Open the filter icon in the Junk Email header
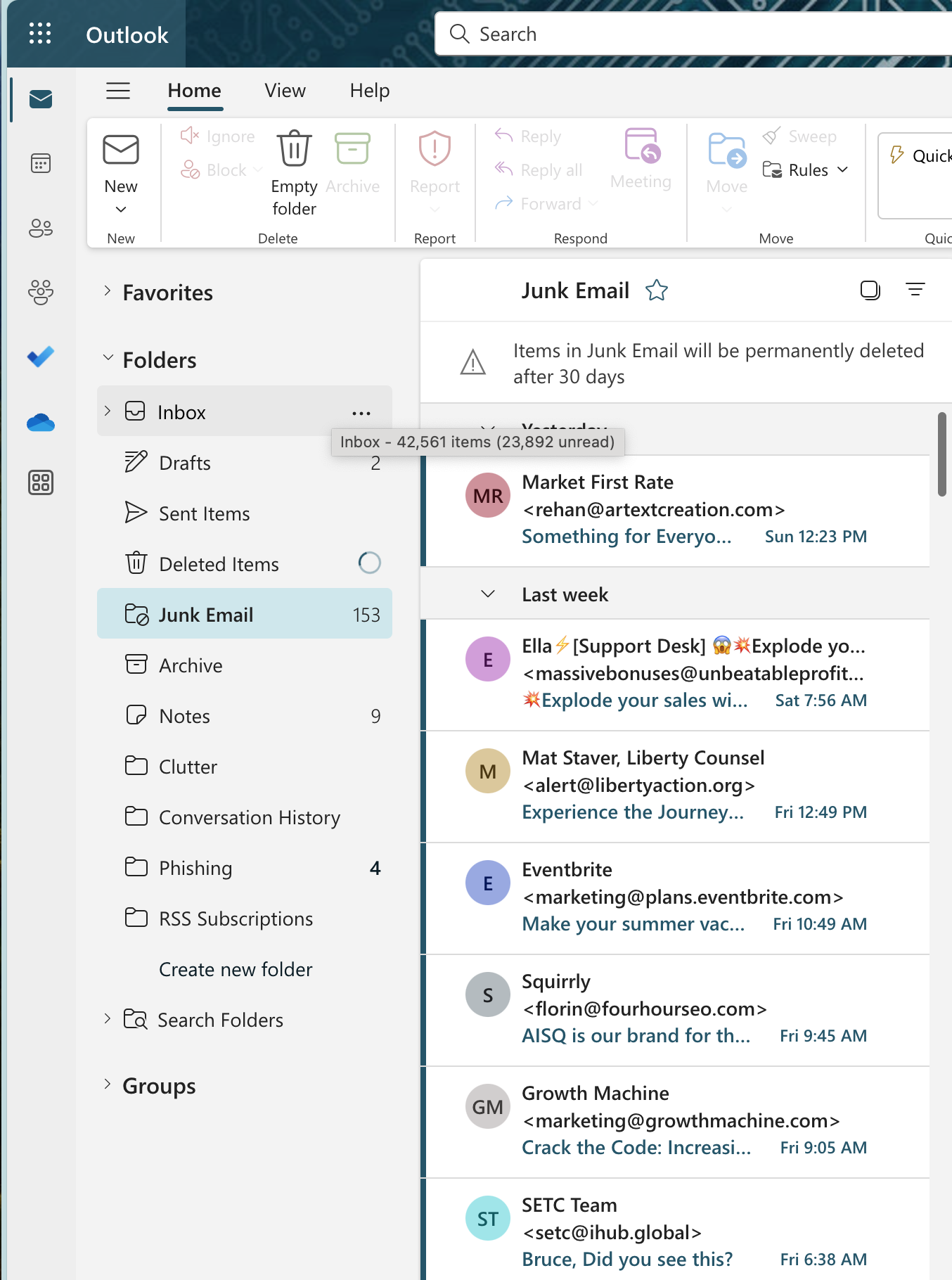The width and height of the screenshot is (952, 1280). point(915,290)
